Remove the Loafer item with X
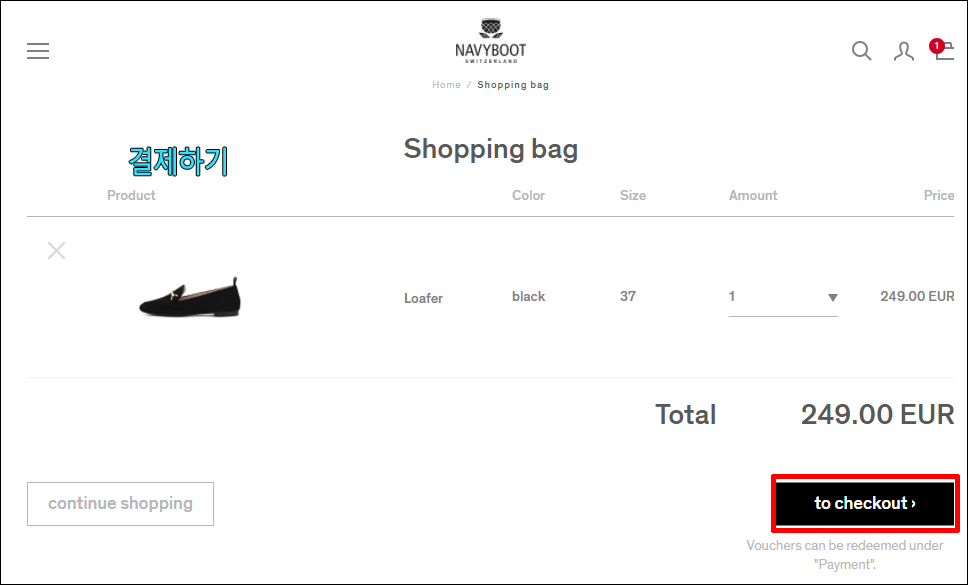The image size is (968, 585). pyautogui.click(x=56, y=251)
